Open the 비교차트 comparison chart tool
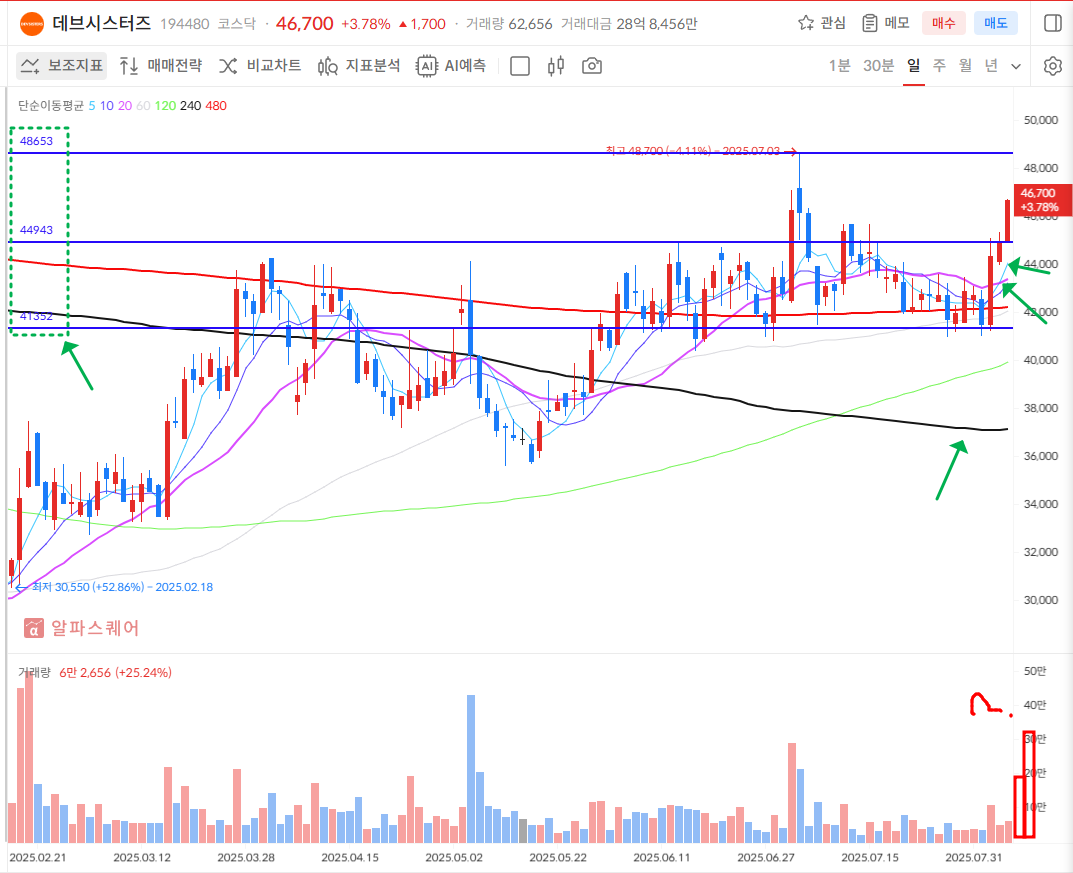This screenshot has width=1073, height=873. [x=260, y=66]
